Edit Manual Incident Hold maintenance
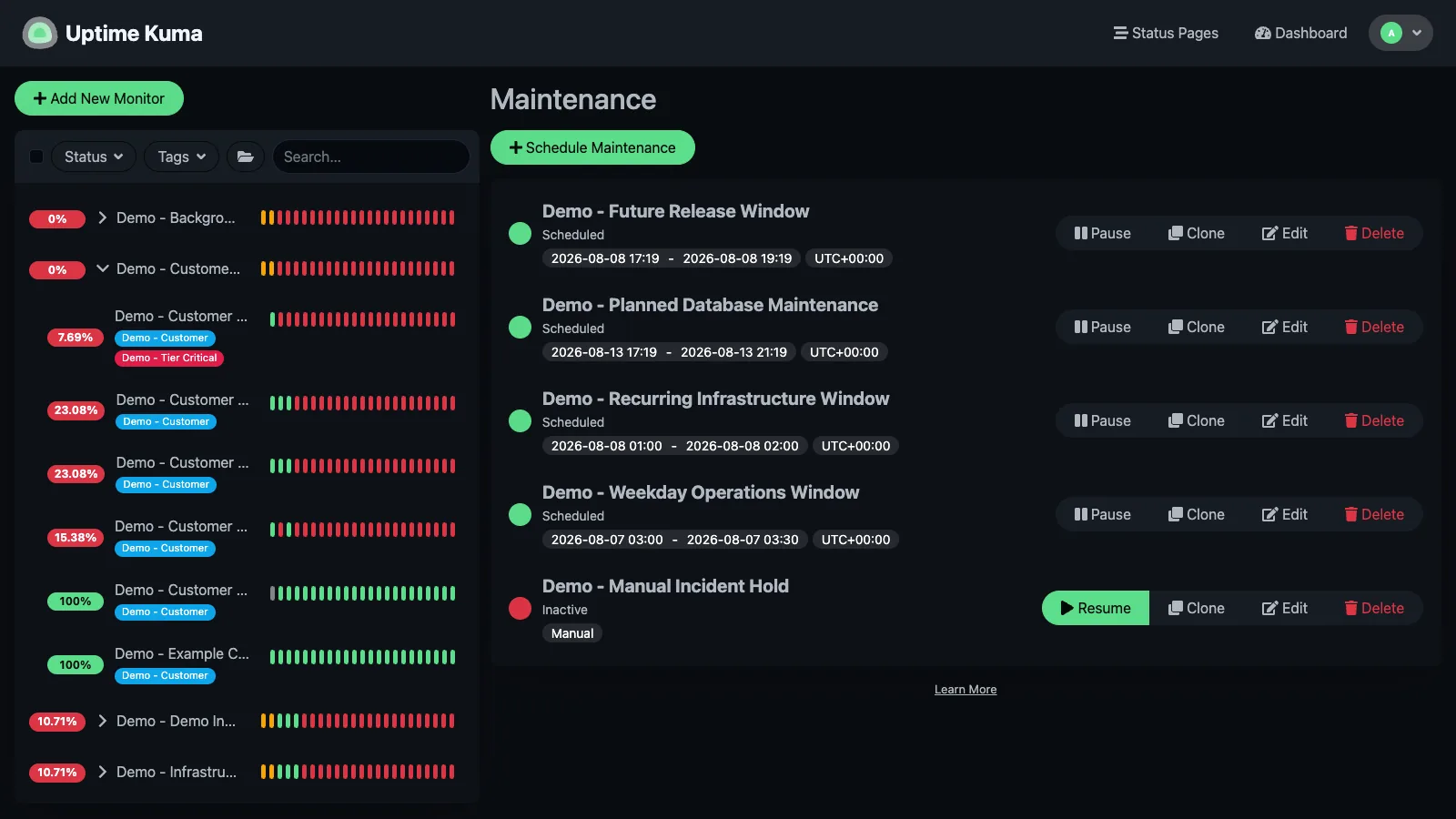1456x819 pixels. 1284,608
